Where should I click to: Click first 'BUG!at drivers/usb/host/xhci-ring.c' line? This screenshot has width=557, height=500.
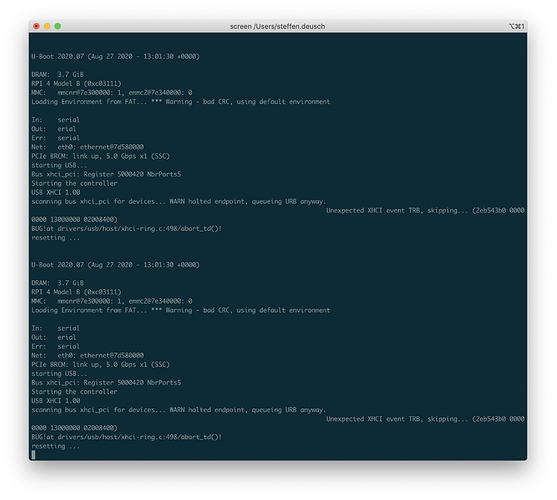126,229
